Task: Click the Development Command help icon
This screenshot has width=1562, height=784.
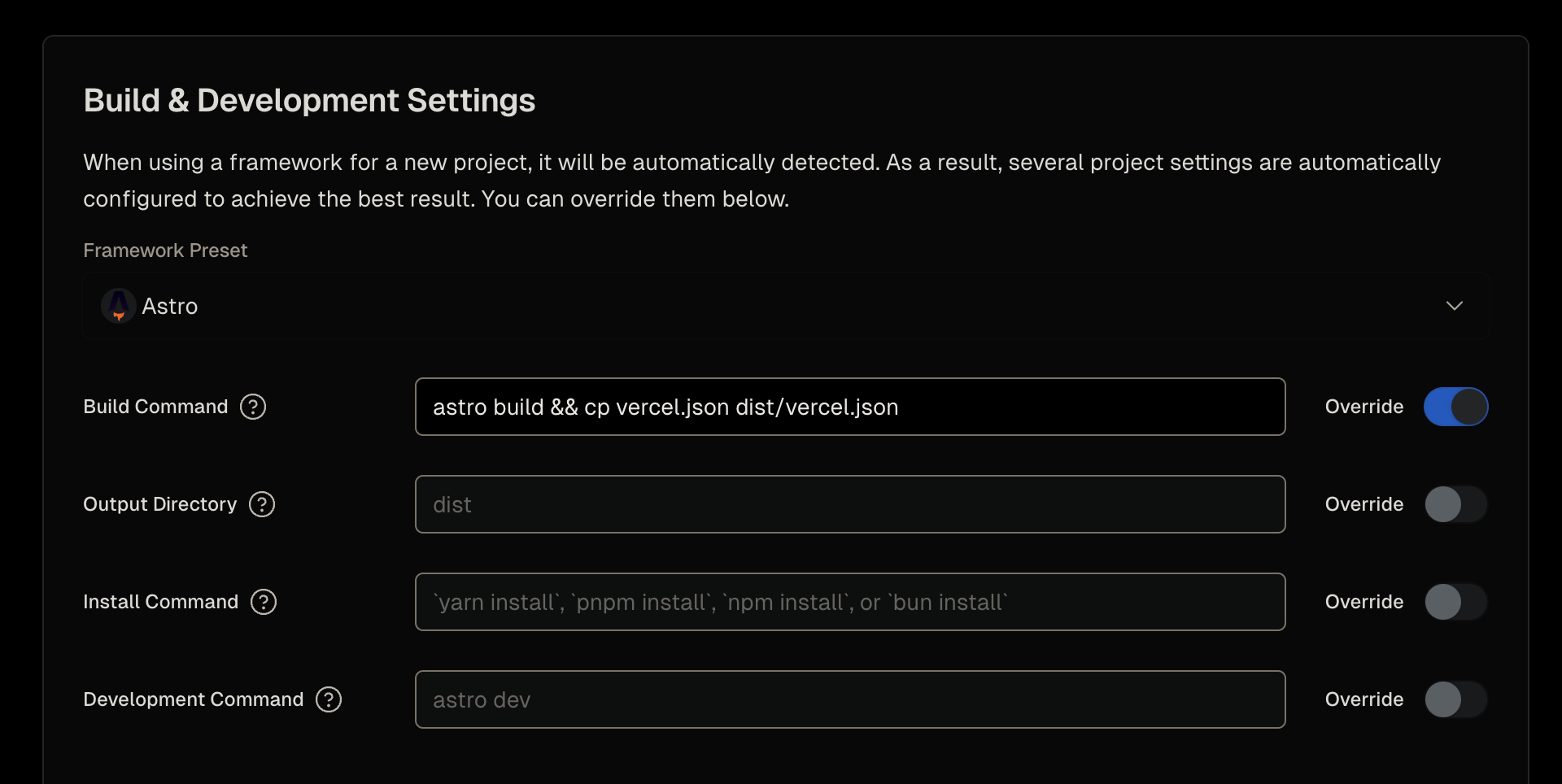Action: [x=329, y=699]
